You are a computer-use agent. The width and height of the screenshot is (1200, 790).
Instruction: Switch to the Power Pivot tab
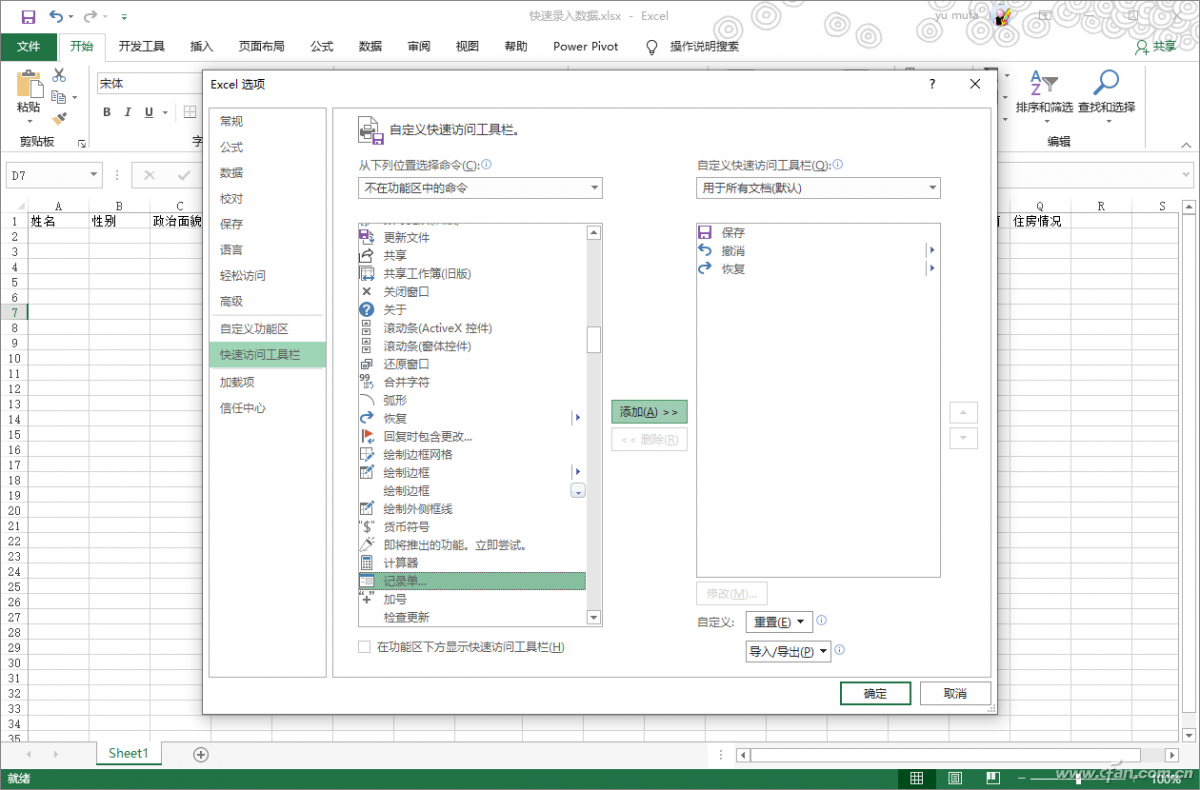coord(586,46)
